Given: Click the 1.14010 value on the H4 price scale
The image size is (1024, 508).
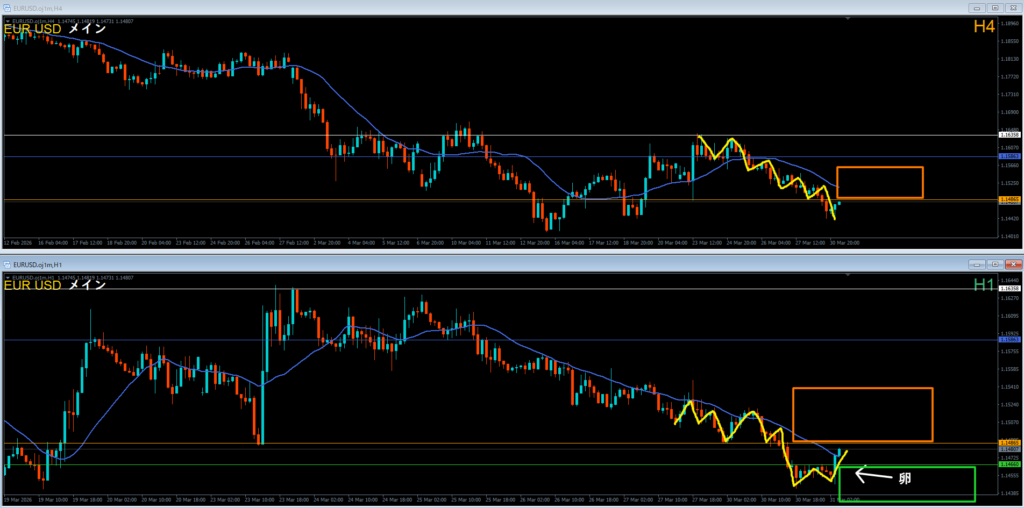Looking at the screenshot, I should click(x=1009, y=236).
